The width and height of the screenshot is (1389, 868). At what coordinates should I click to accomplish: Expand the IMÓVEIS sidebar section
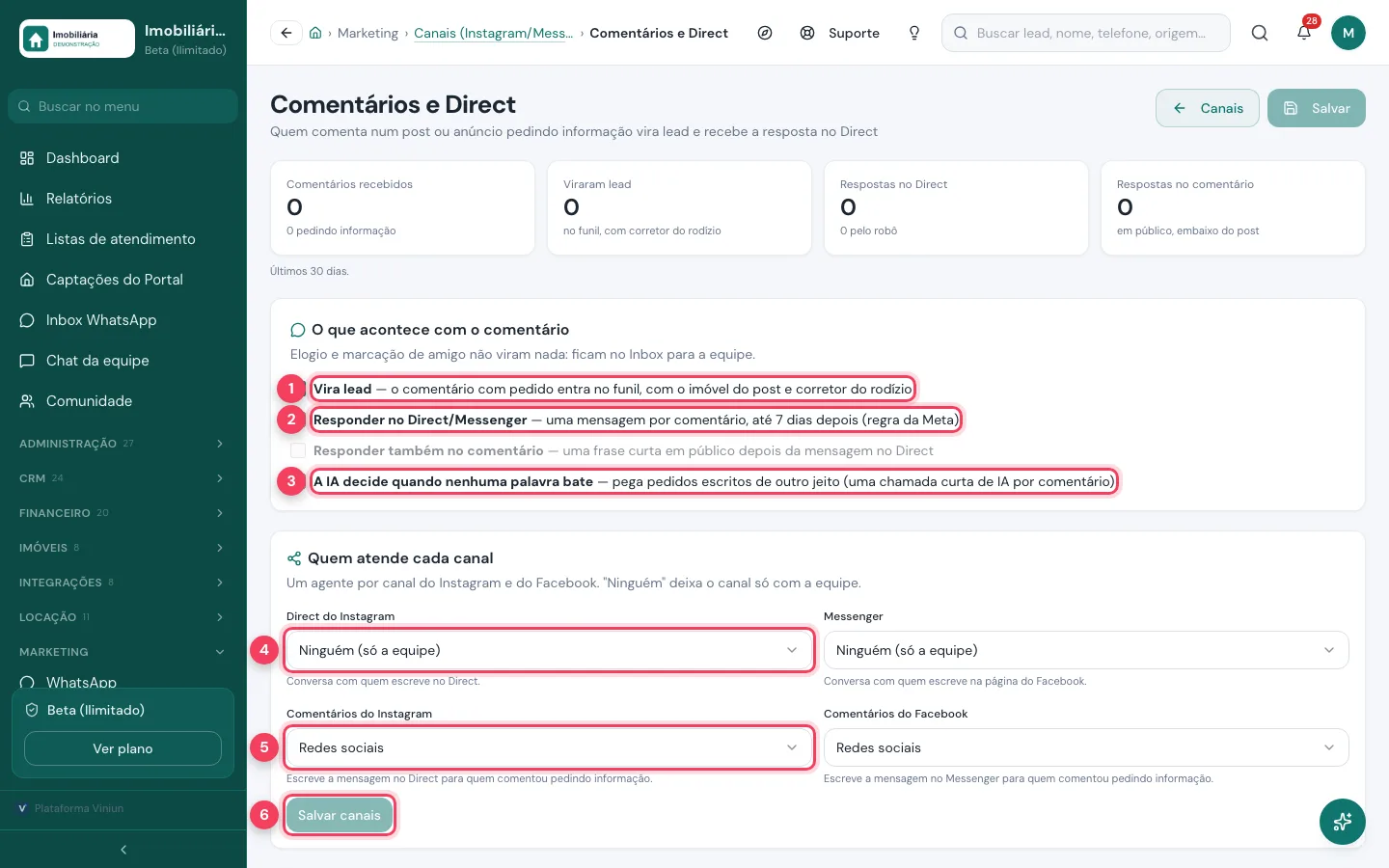123,548
